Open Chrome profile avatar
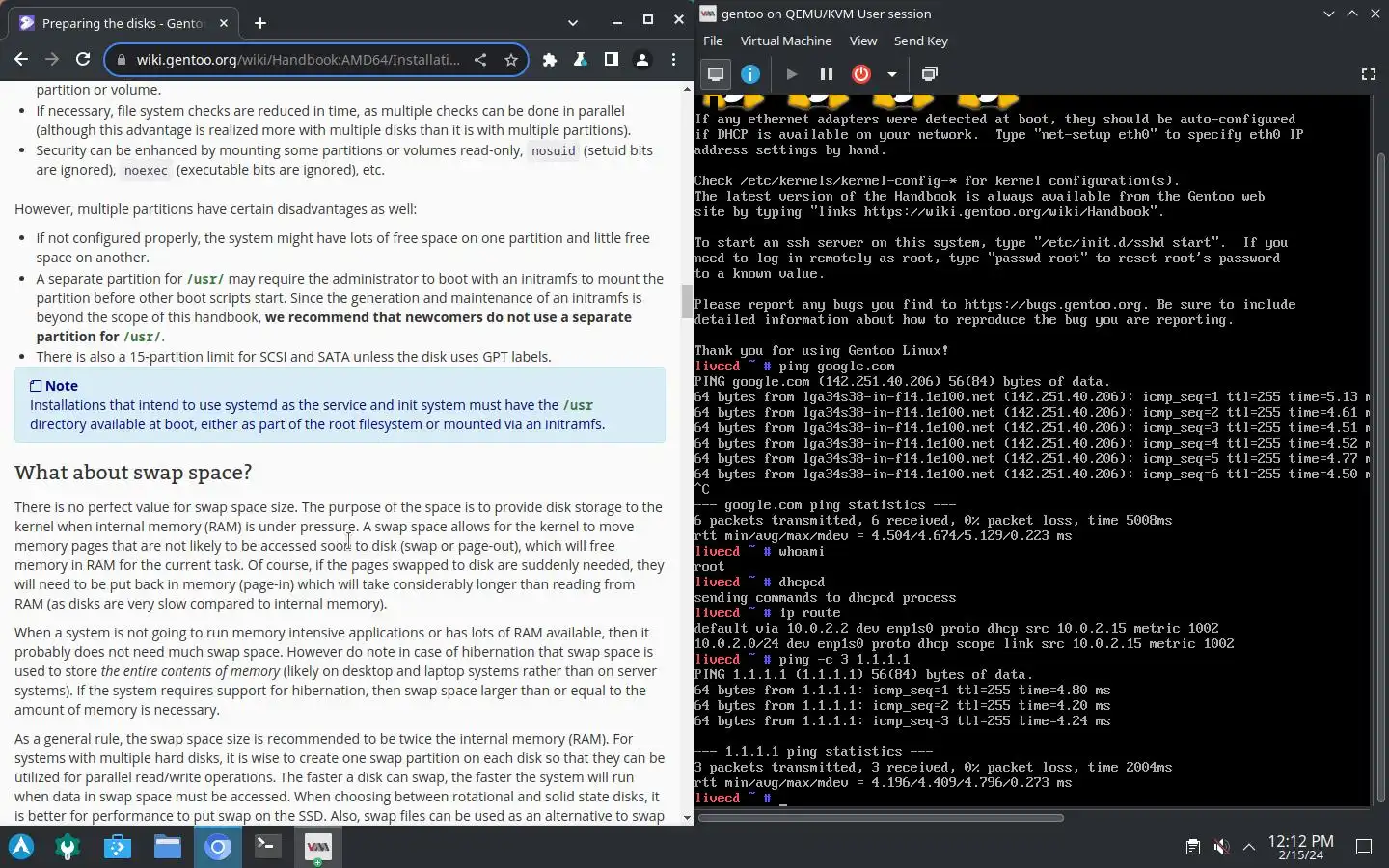 (x=642, y=60)
